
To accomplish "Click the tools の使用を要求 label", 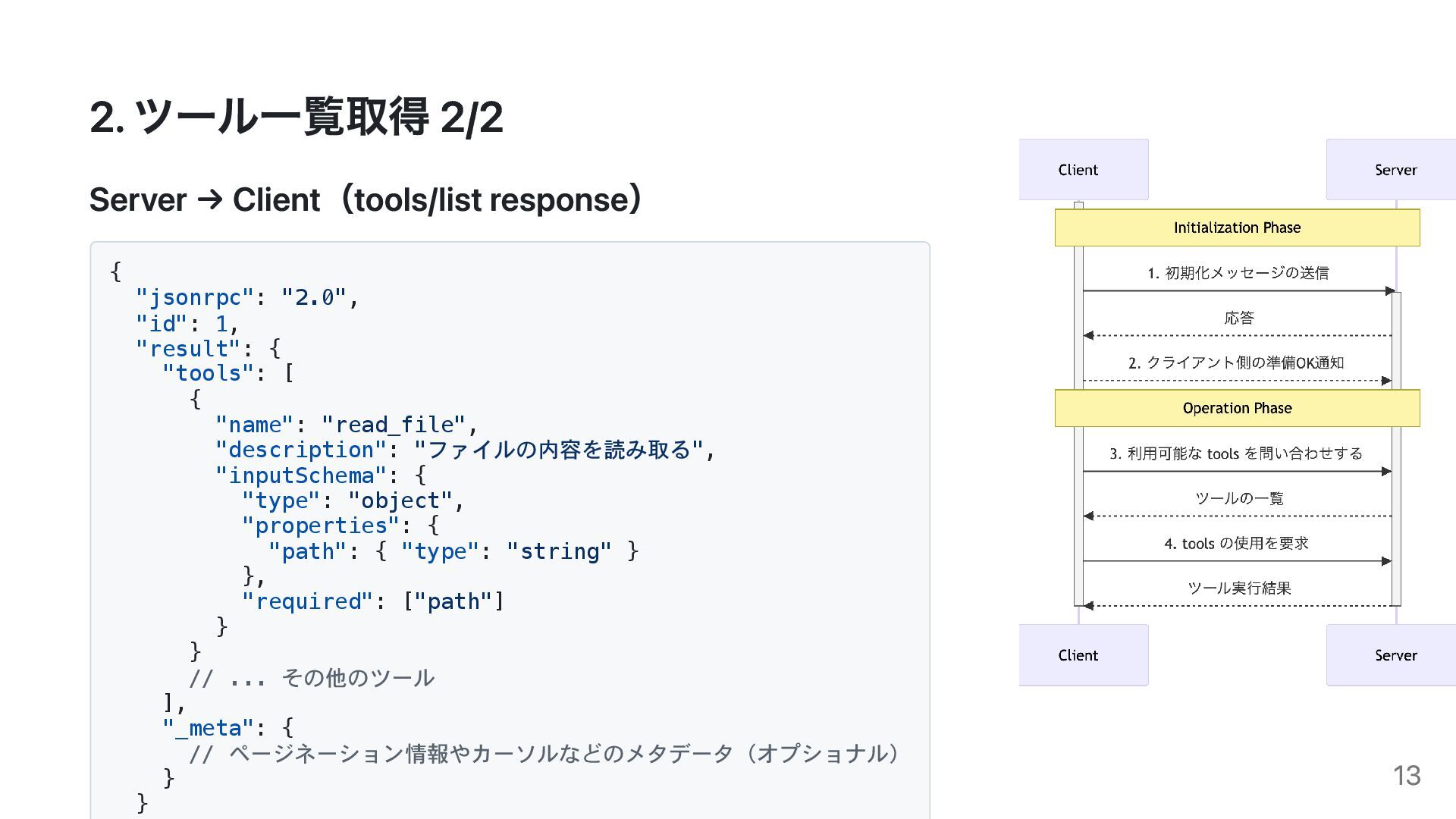I will tap(1236, 543).
